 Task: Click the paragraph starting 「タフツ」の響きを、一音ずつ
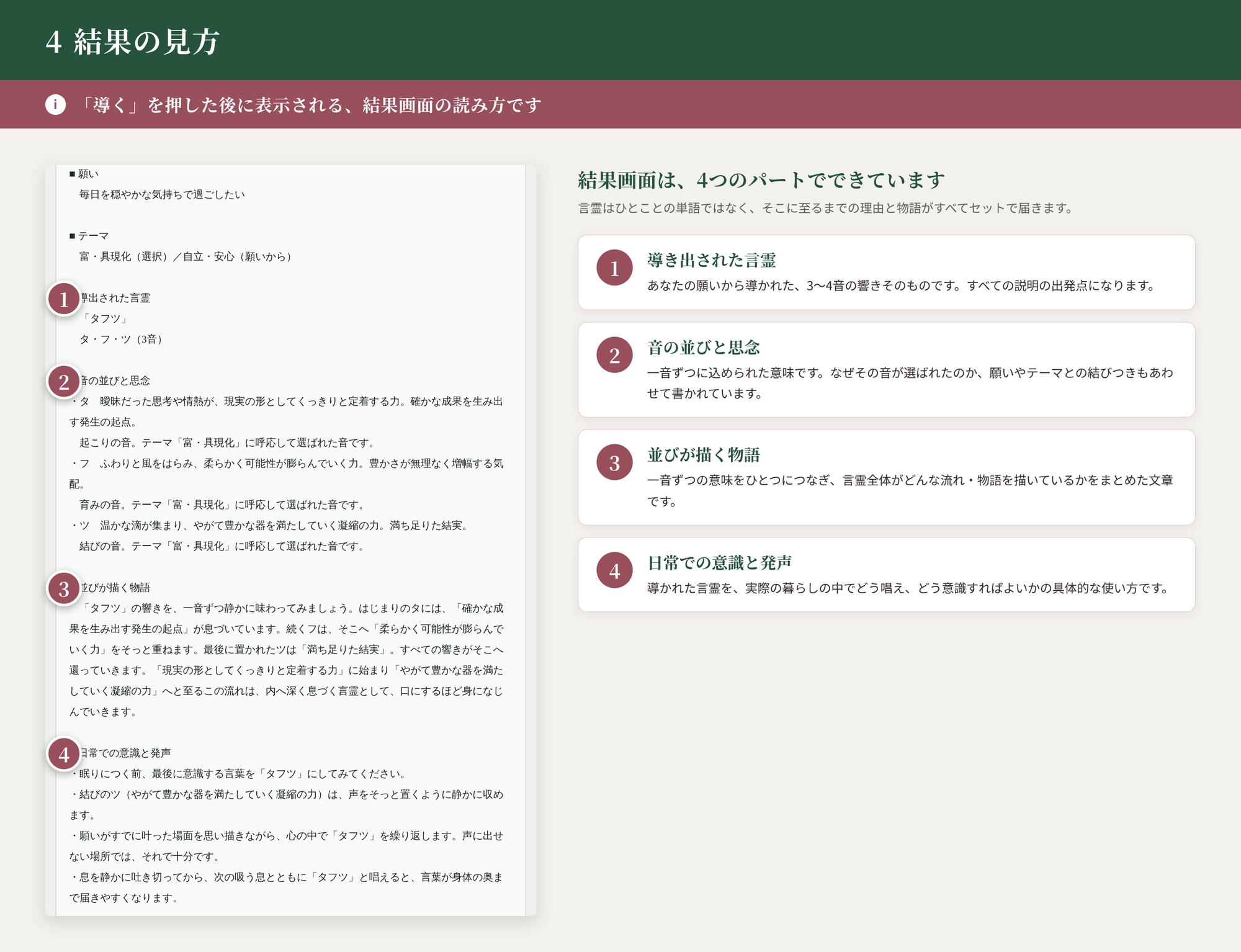point(286,660)
